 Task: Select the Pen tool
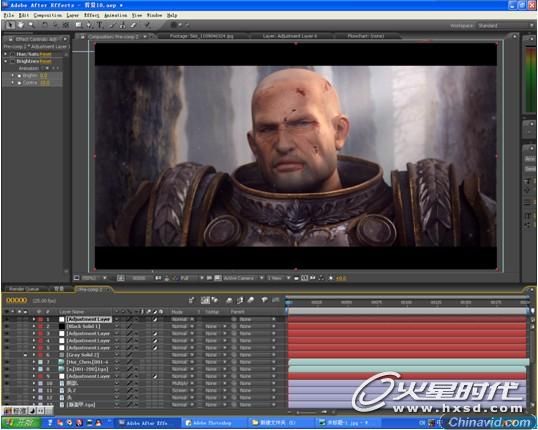90,25
